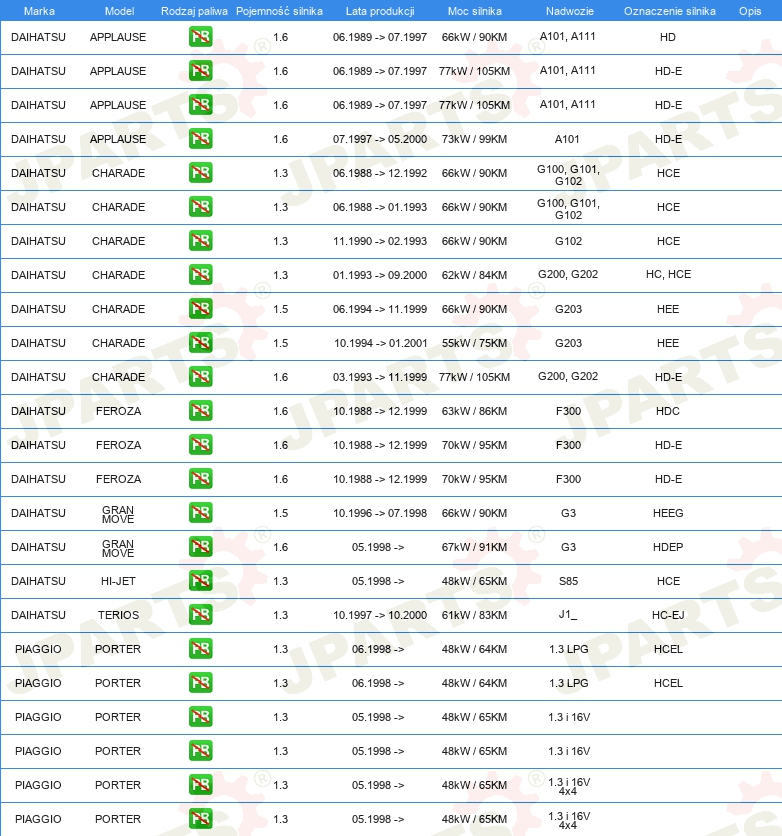Click the 62kW / 84KM power cell
This screenshot has height=836, width=782.
pos(474,275)
